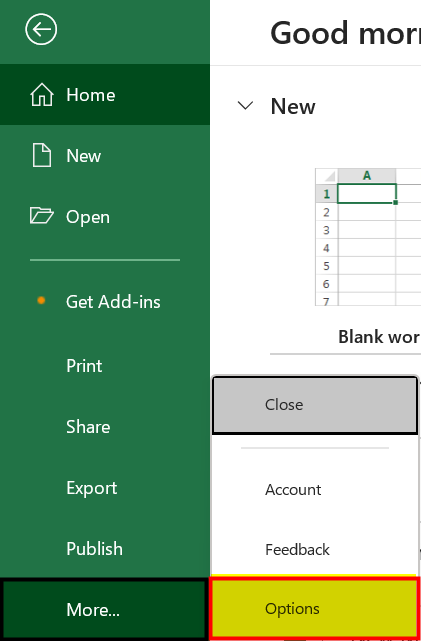421x641 pixels.
Task: Click the "Good mor" greeting heading
Action: (345, 33)
